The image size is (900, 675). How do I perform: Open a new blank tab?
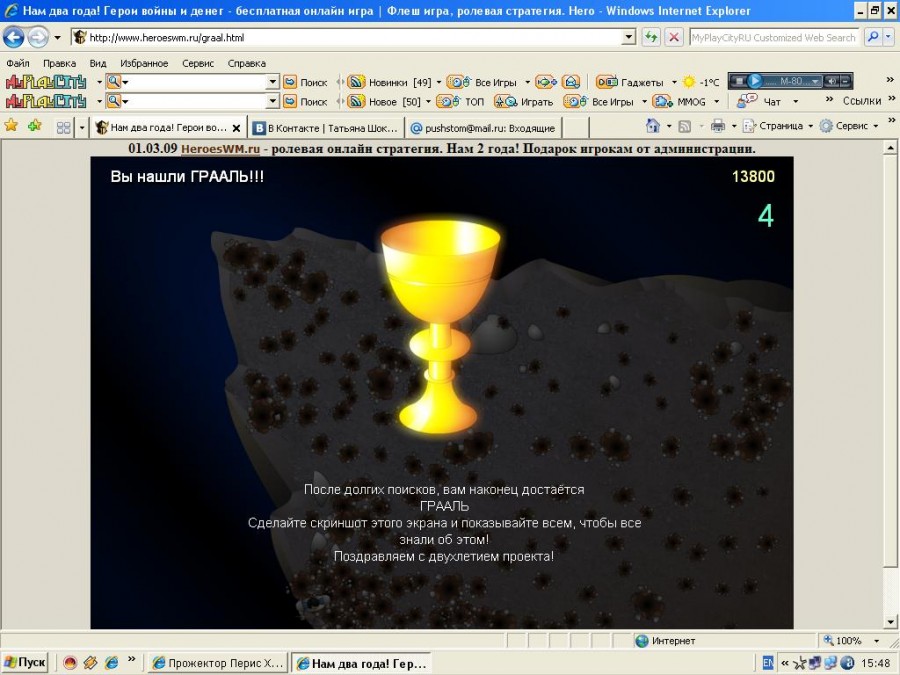pyautogui.click(x=577, y=128)
